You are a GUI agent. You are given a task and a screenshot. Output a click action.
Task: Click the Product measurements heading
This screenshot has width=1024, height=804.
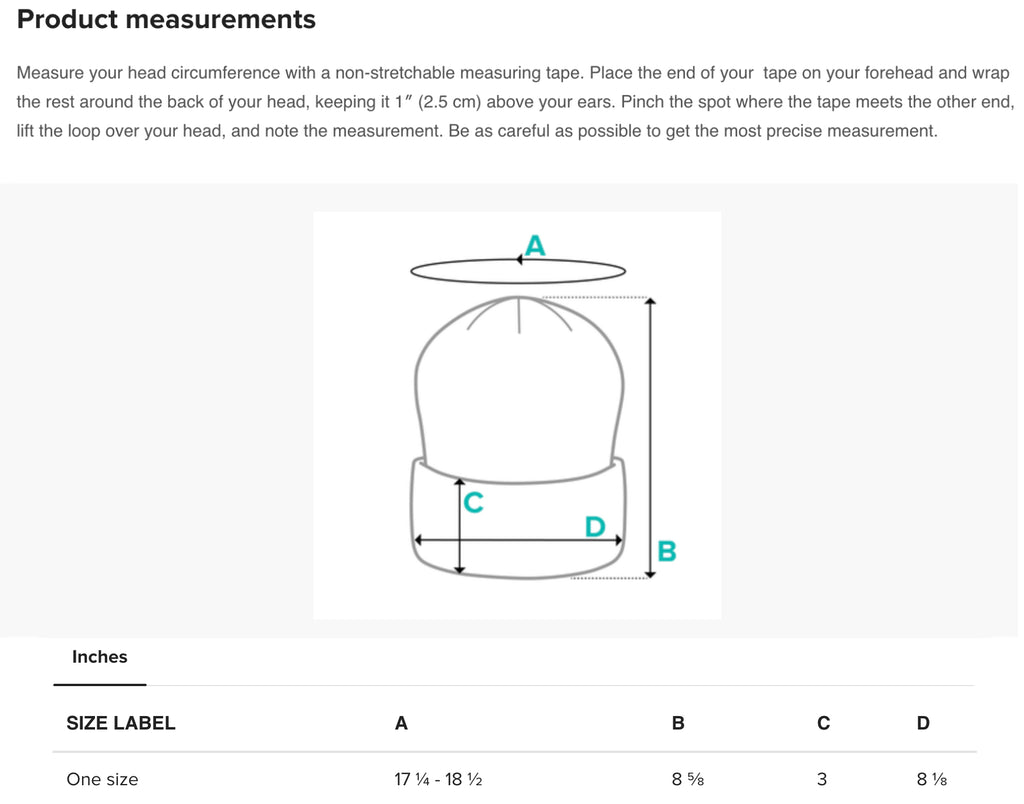click(x=166, y=20)
